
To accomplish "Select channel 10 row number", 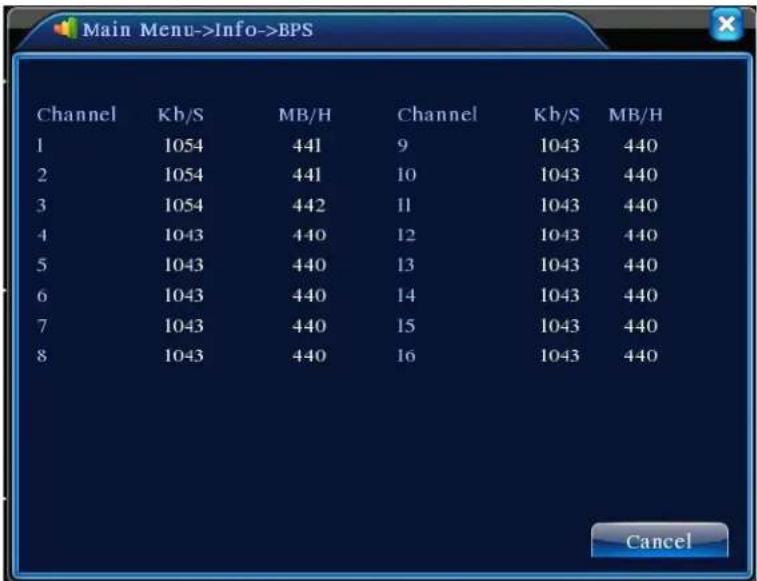I will tap(406, 175).
